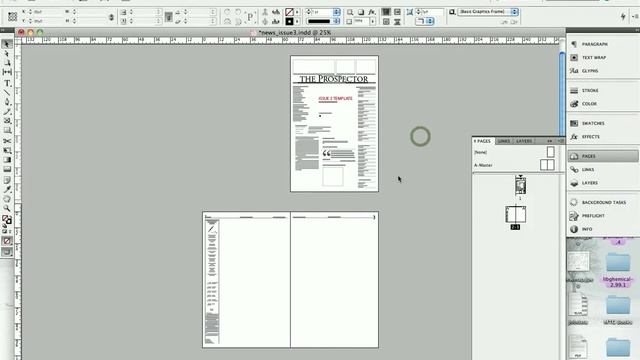Image resolution: width=640 pixels, height=360 pixels.
Task: Open the stroke weight dropdown
Action: (x=337, y=12)
